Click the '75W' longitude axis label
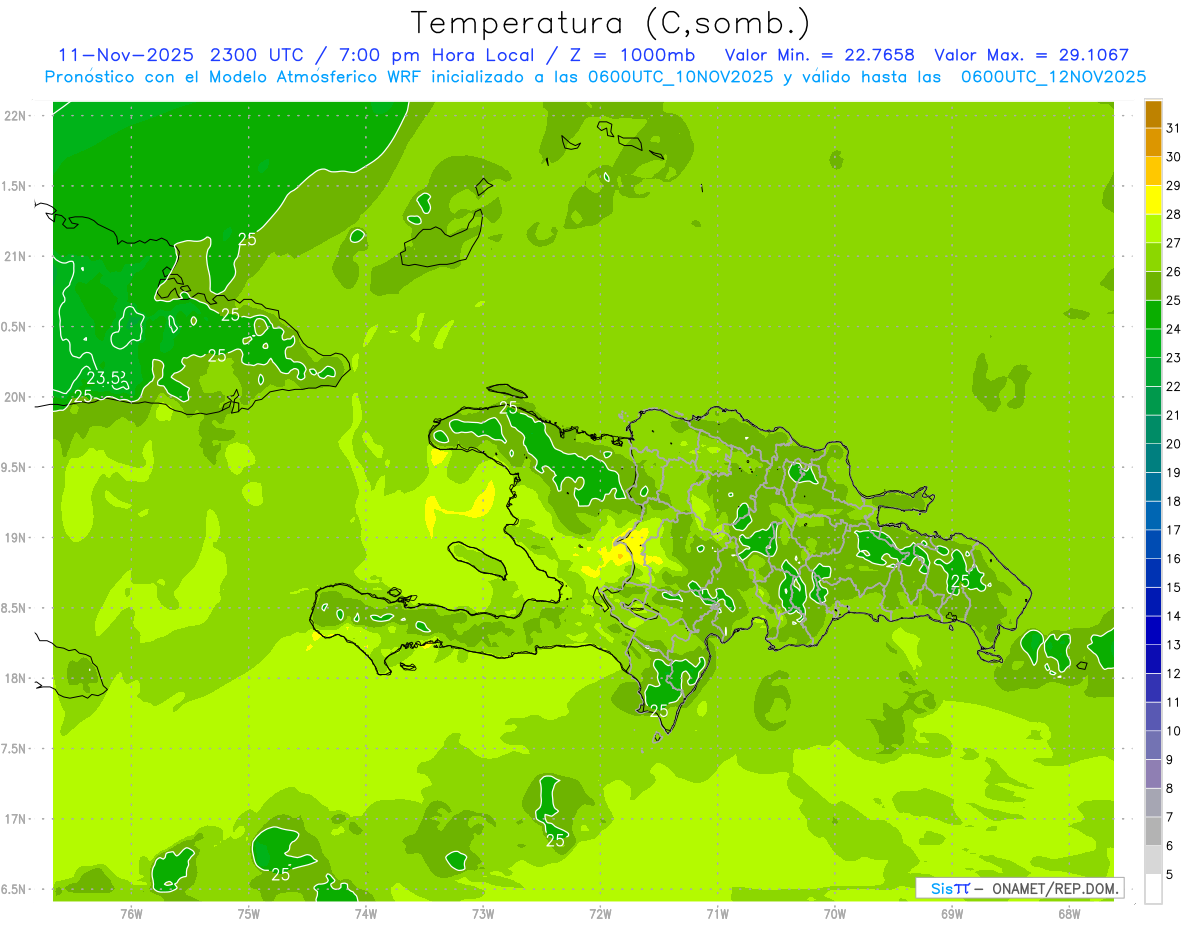The width and height of the screenshot is (1200, 927). pos(248,914)
